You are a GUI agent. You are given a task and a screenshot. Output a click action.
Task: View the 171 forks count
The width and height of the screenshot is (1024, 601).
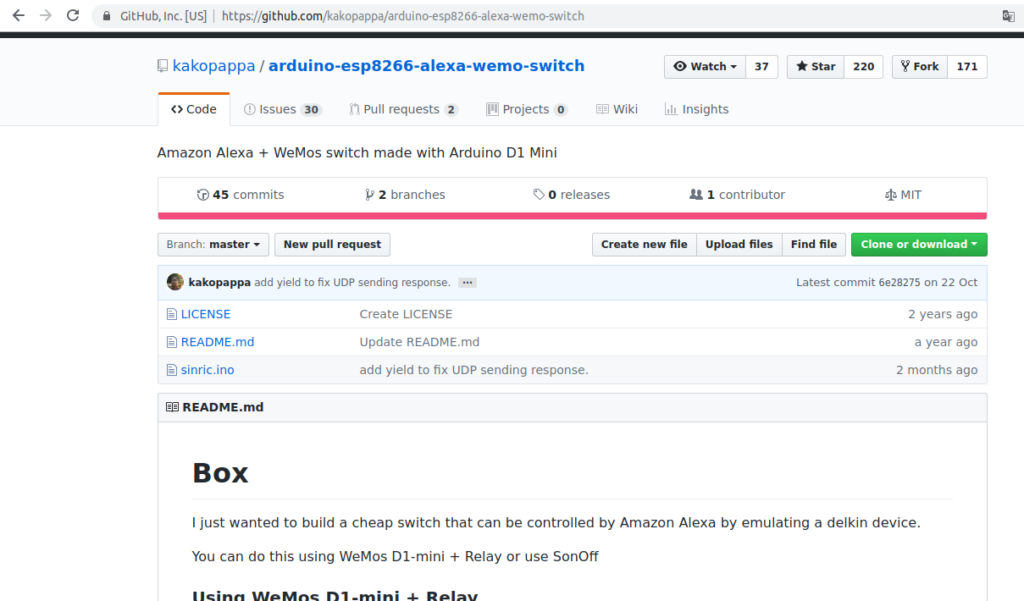[x=967, y=67]
